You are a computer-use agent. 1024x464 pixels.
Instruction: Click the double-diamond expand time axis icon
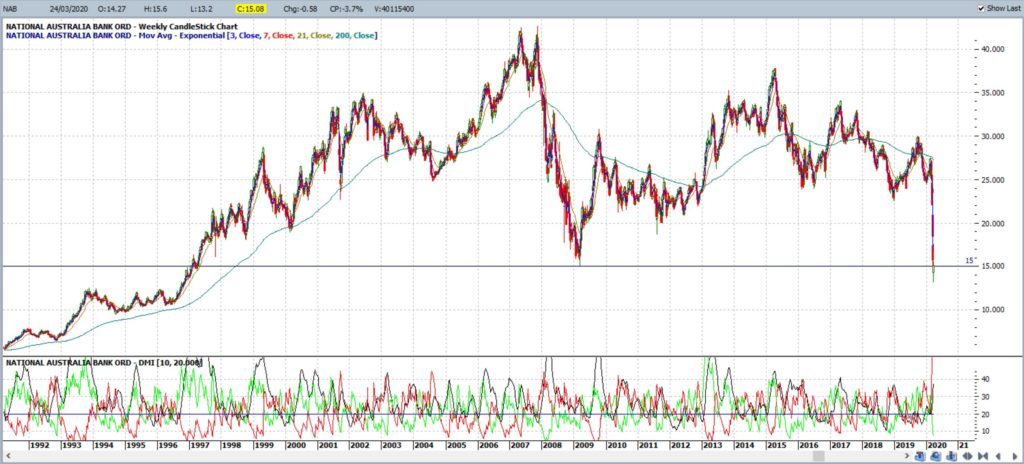coord(967,456)
